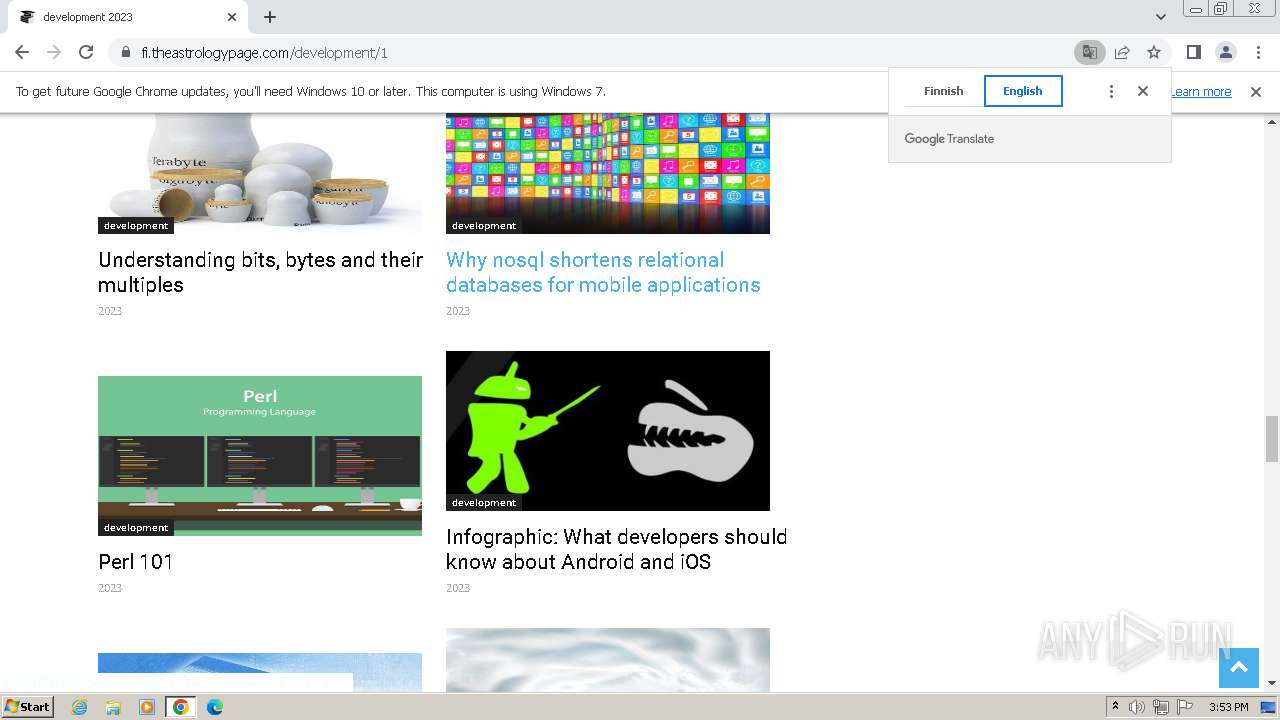This screenshot has height=720, width=1280.
Task: Click the Google Translate icon in address bar
Action: pyautogui.click(x=1089, y=52)
